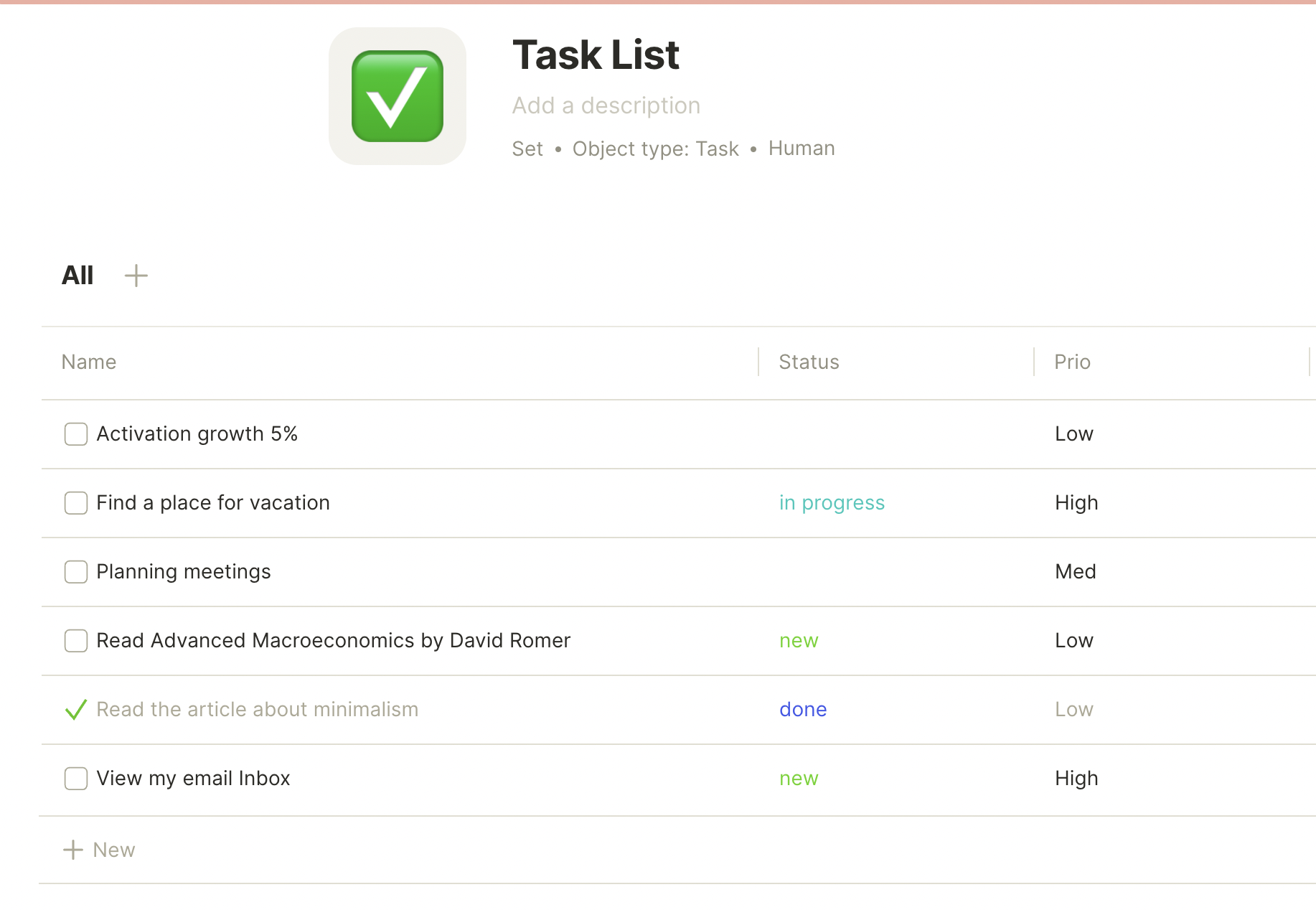1316x910 pixels.
Task: Click the green checkmark Task List icon
Action: click(398, 96)
